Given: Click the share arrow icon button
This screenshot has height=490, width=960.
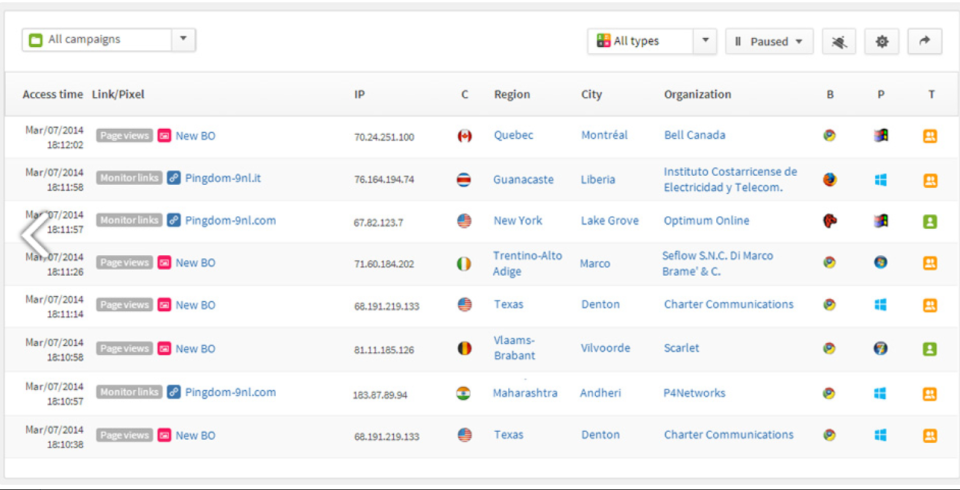Looking at the screenshot, I should pos(924,41).
